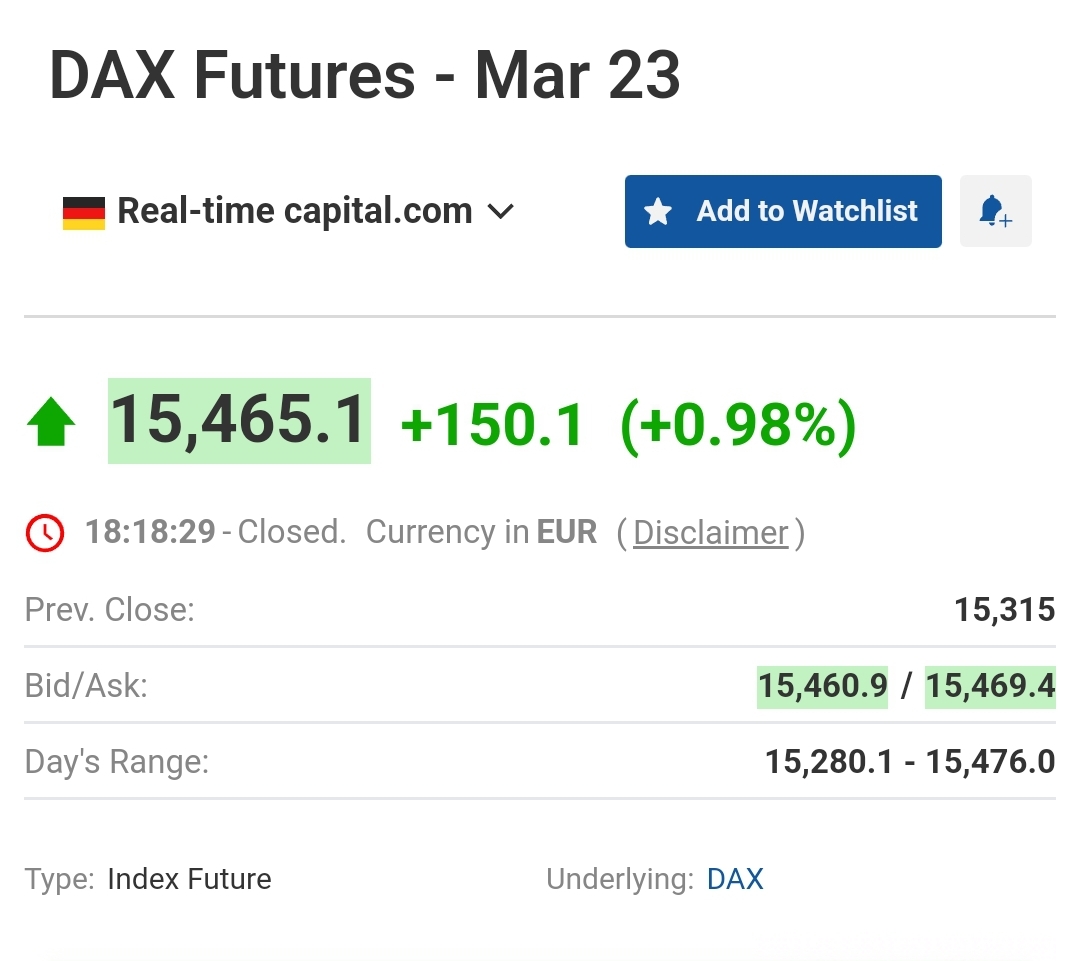Click the star icon in watchlist button
The height and width of the screenshot is (961, 1080).
point(658,212)
